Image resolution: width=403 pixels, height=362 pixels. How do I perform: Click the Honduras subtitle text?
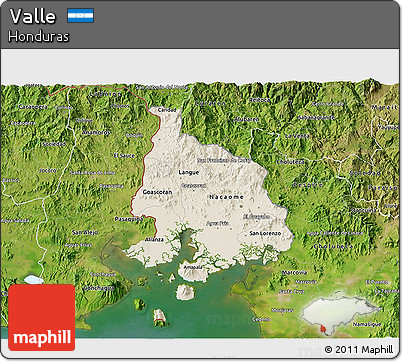click(x=39, y=36)
